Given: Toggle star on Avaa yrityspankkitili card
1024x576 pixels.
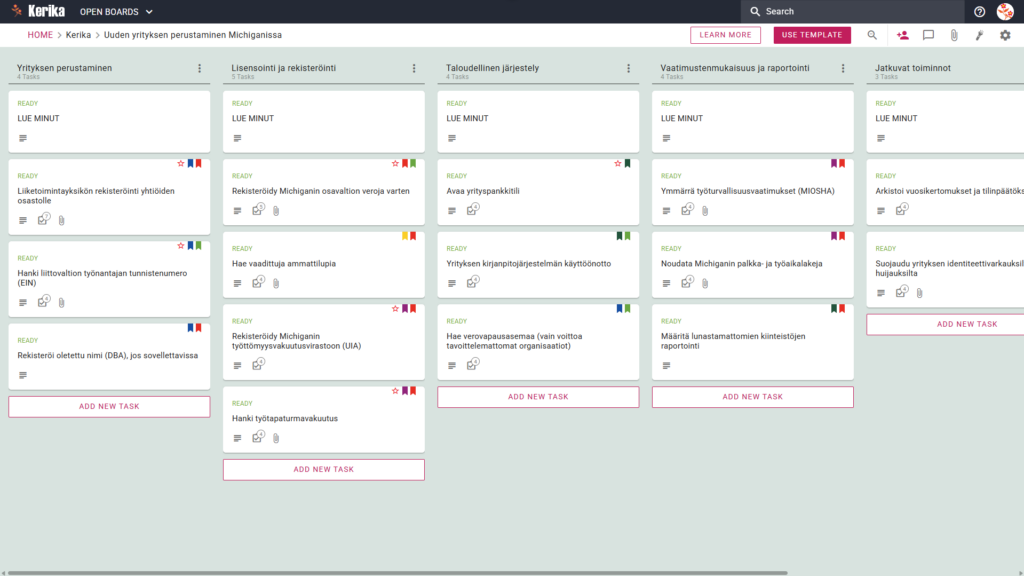Looking at the screenshot, I should pyautogui.click(x=618, y=163).
